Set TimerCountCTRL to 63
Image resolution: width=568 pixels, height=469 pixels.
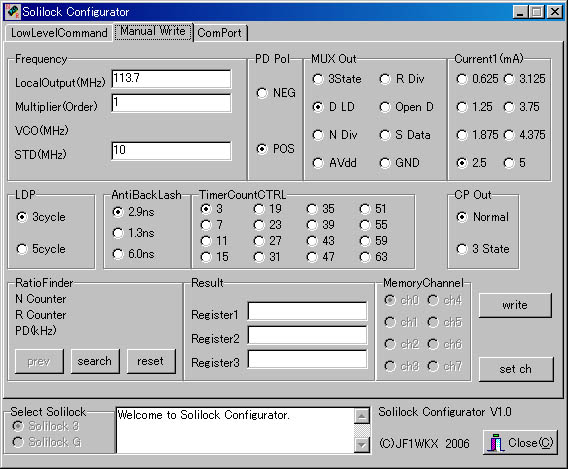(x=373, y=257)
